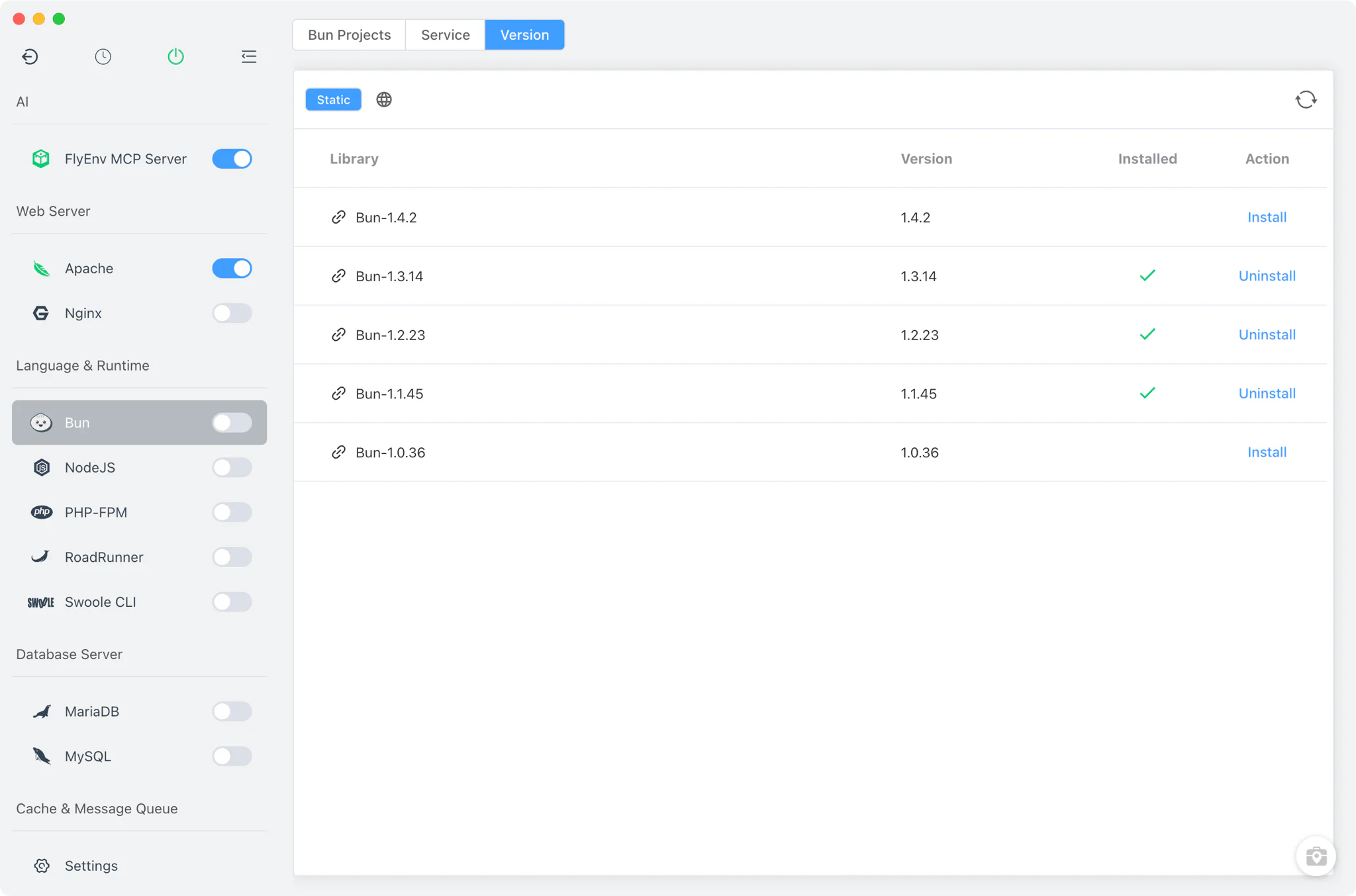The height and width of the screenshot is (896, 1356).
Task: Uninstall Bun-1.2.23
Action: 1267,335
